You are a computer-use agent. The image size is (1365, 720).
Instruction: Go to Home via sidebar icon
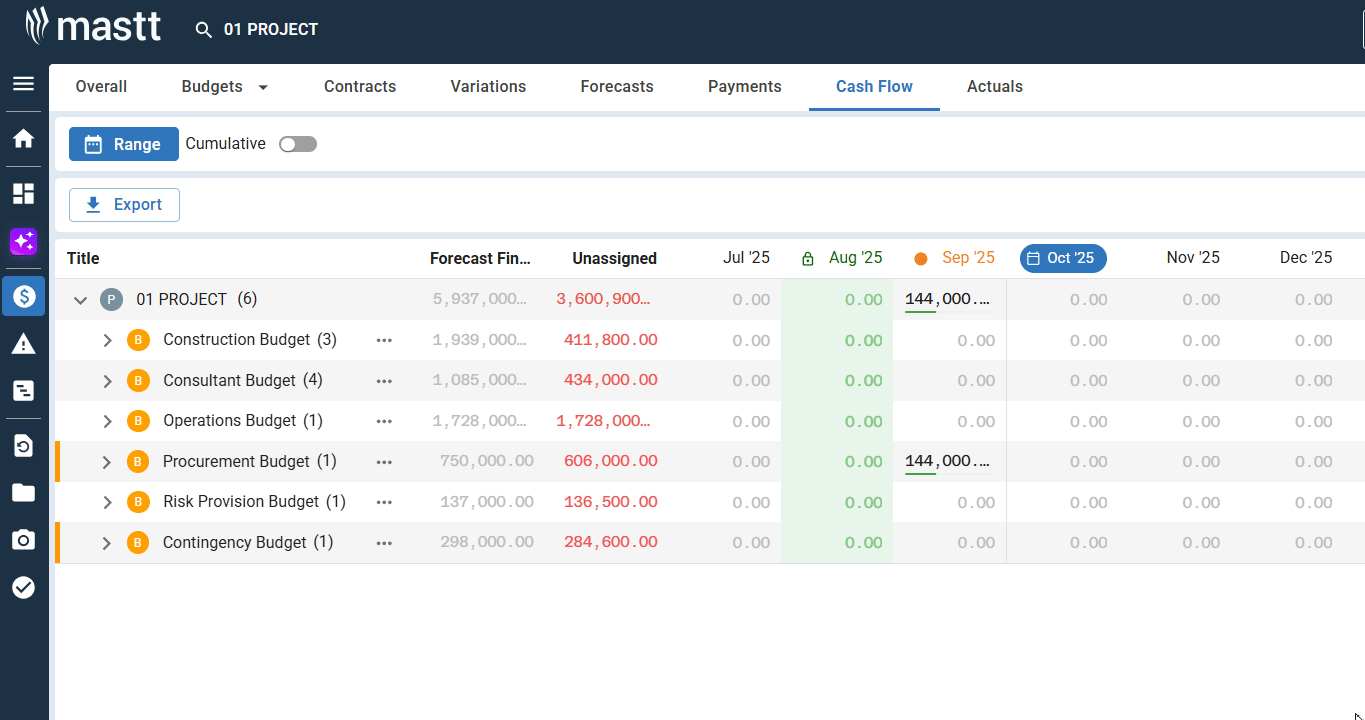[x=23, y=139]
